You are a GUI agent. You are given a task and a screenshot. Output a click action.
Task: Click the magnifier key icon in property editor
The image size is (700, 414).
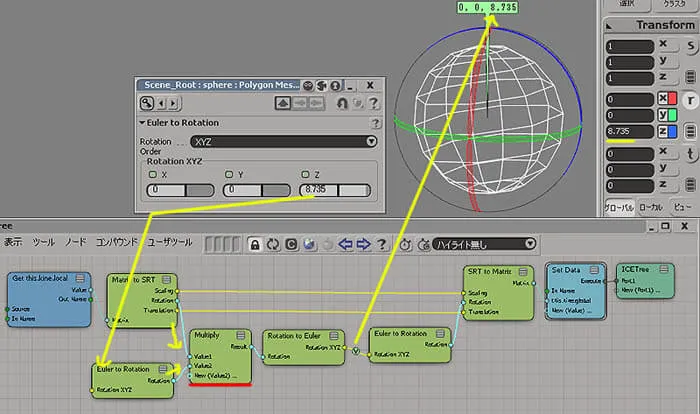point(147,103)
